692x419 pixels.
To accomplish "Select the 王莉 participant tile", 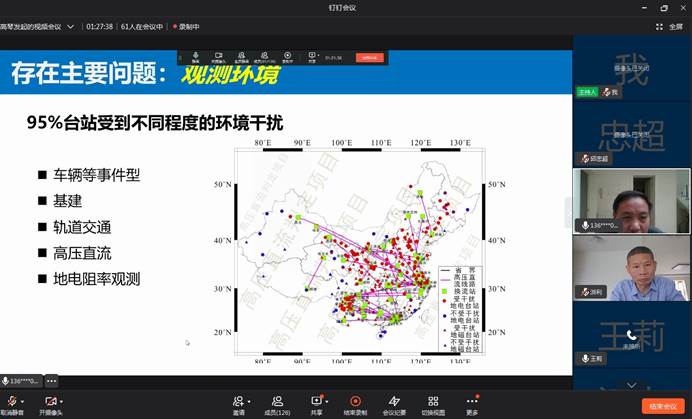I will pyautogui.click(x=631, y=335).
